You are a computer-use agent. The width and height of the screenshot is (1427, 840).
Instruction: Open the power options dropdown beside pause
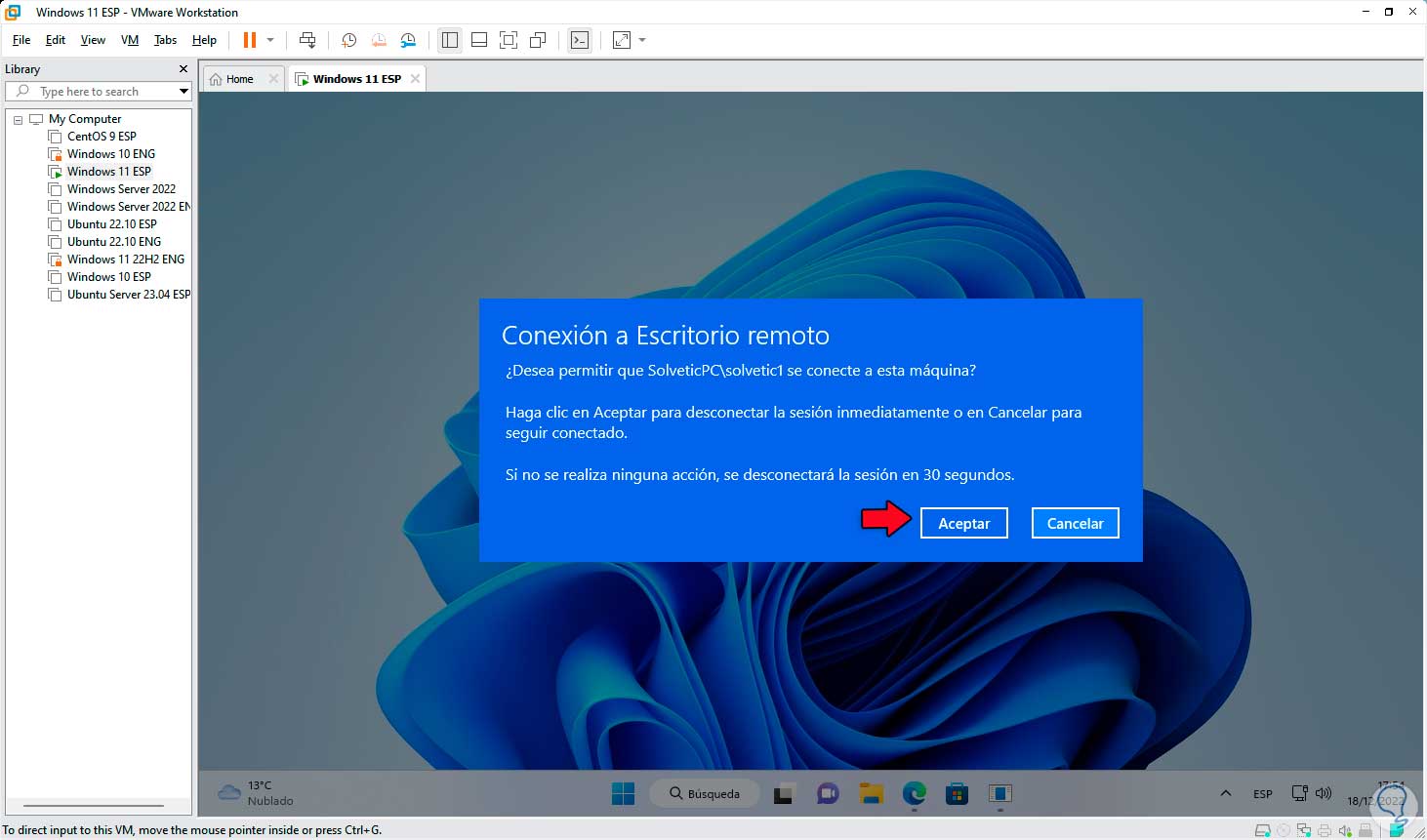tap(270, 40)
